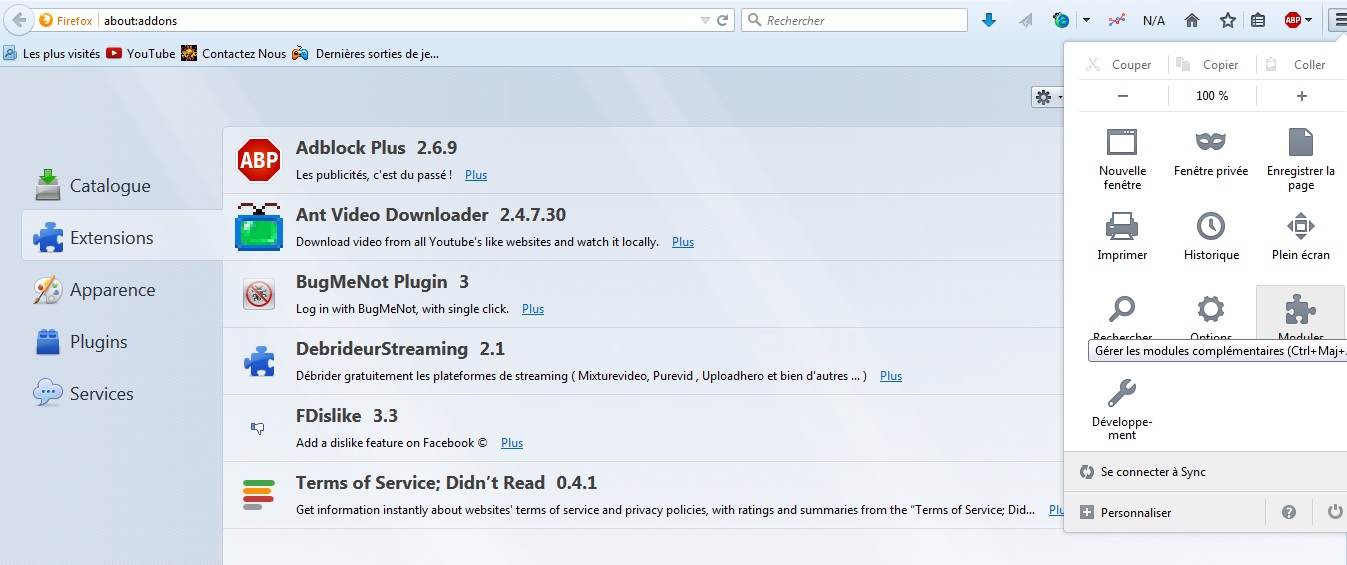1347x565 pixels.
Task: Click the about:addons address field
Action: click(400, 20)
